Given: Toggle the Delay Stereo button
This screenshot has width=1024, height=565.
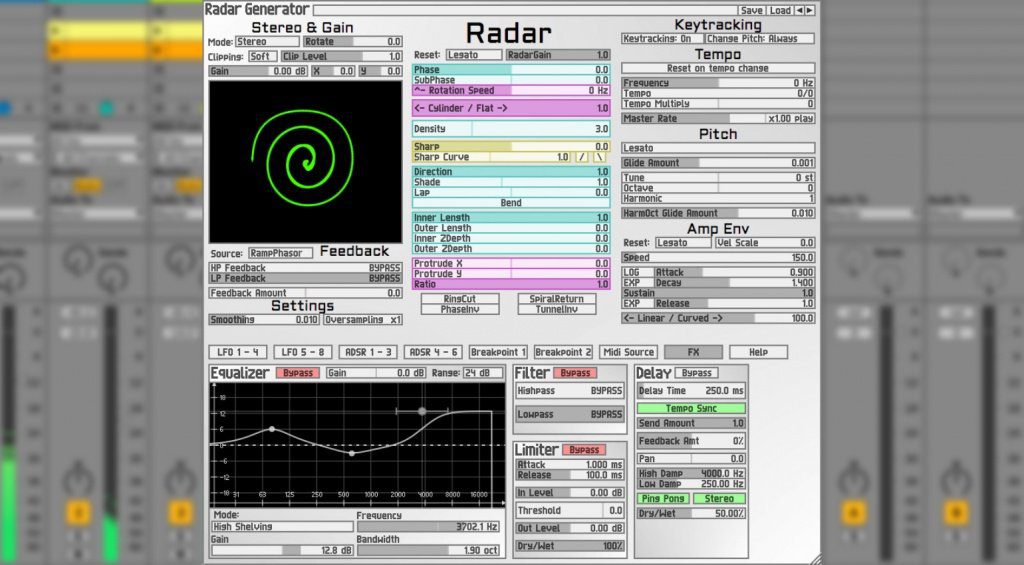Looking at the screenshot, I should pyautogui.click(x=719, y=498).
